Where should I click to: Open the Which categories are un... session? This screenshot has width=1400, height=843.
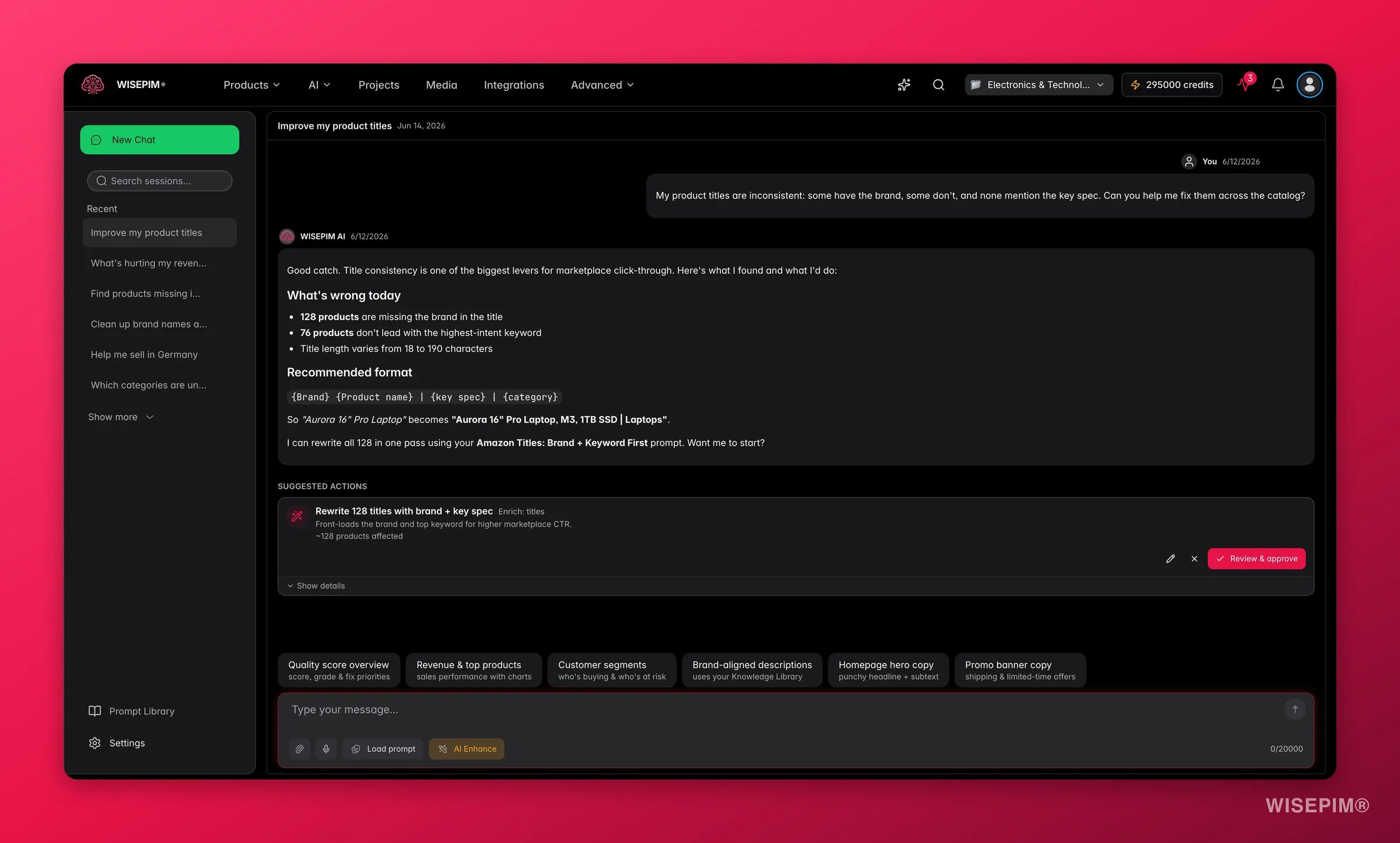[159, 384]
